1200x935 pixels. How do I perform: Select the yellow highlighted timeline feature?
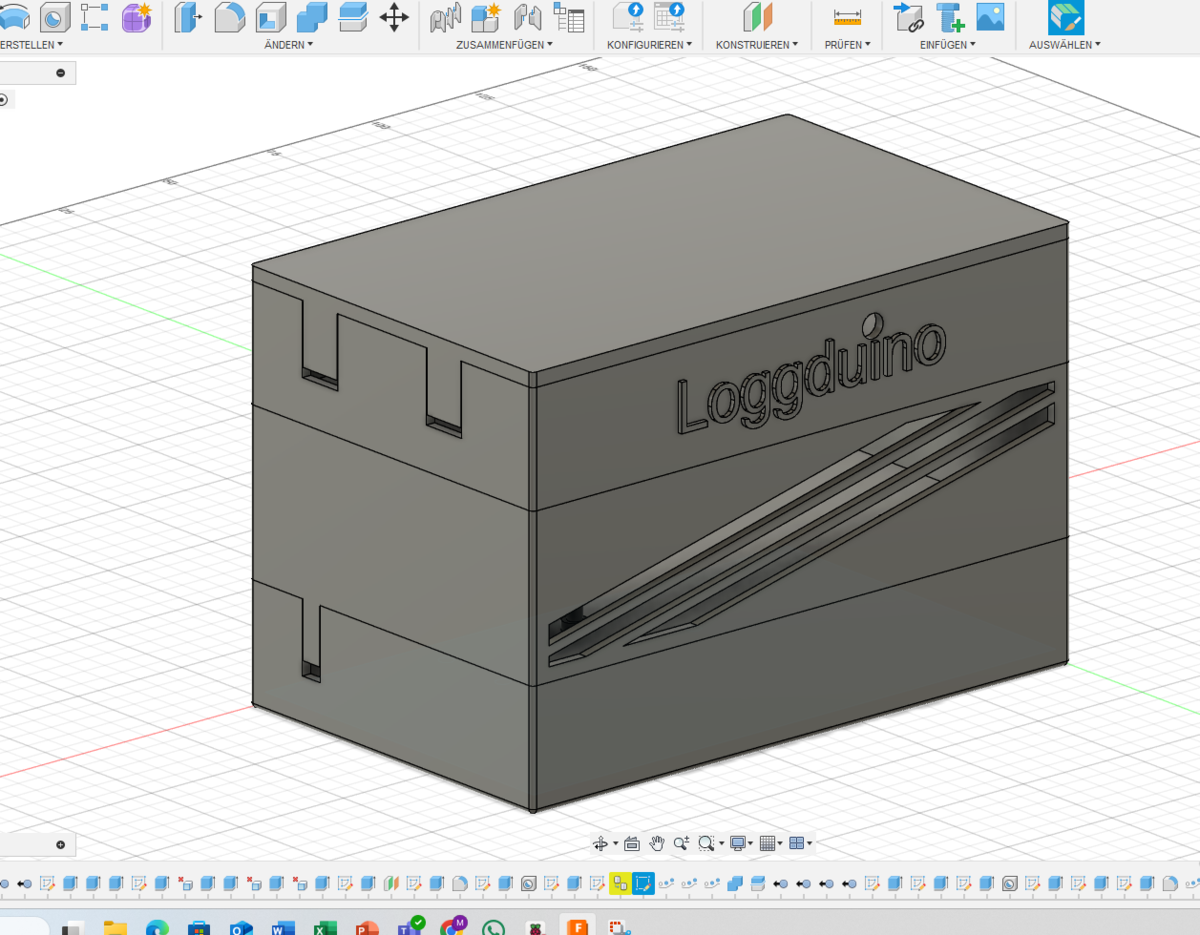(620, 883)
